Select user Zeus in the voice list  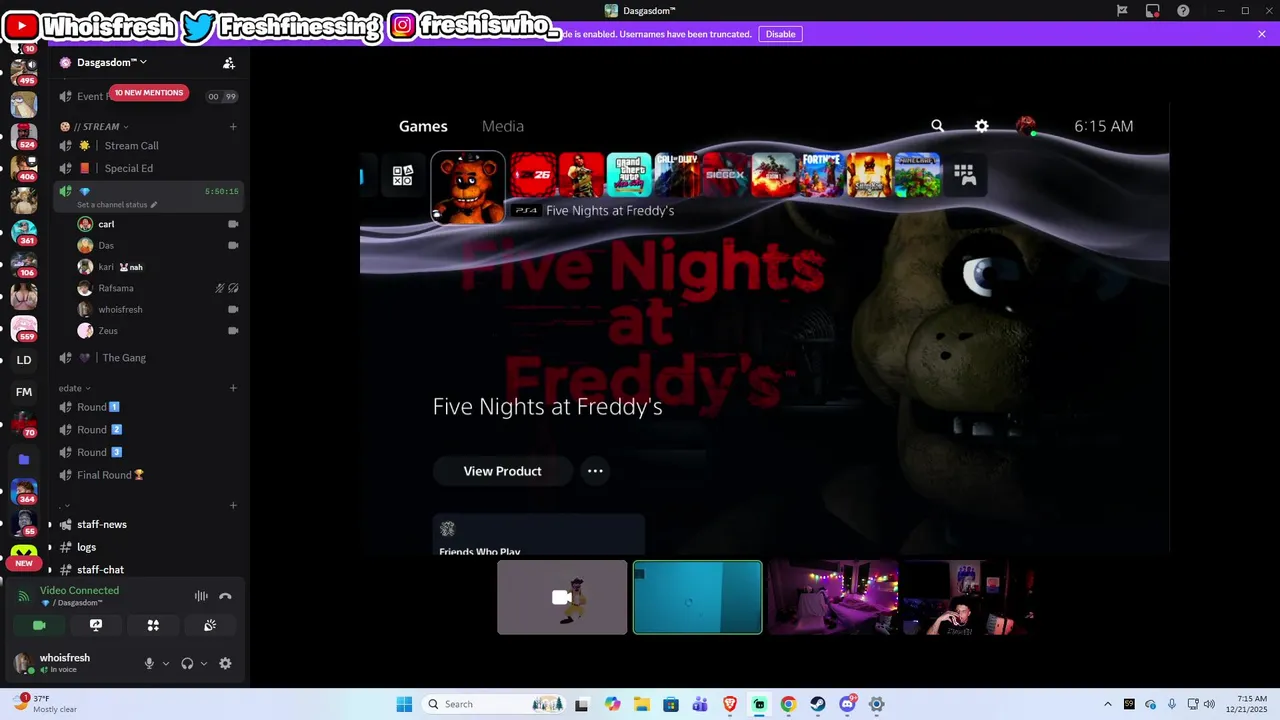[108, 331]
